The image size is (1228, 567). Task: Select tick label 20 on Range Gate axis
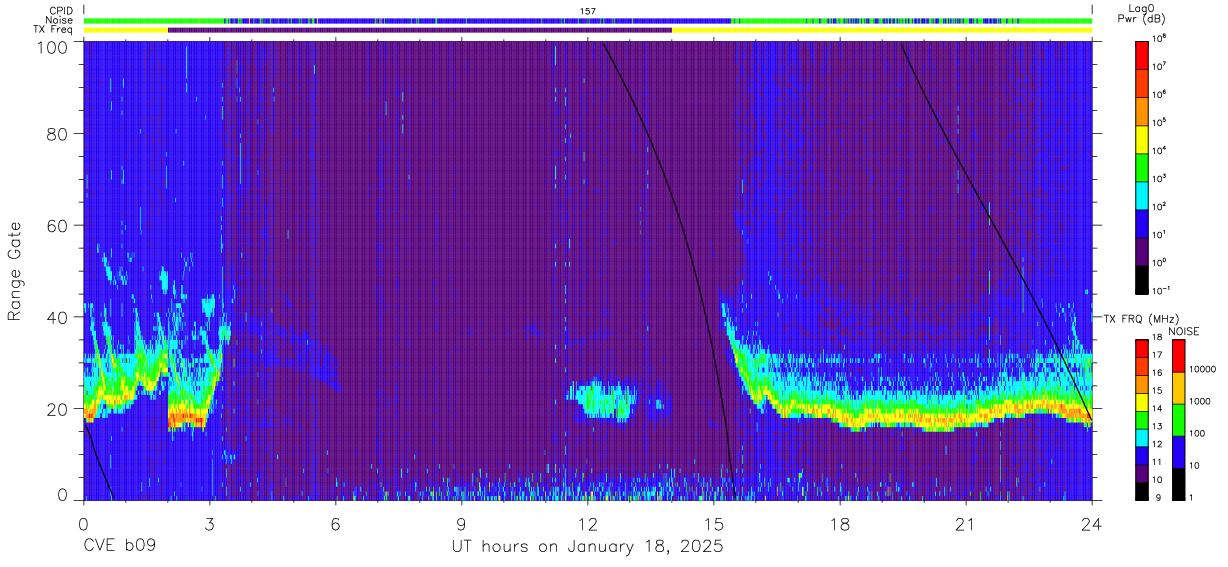(56, 409)
